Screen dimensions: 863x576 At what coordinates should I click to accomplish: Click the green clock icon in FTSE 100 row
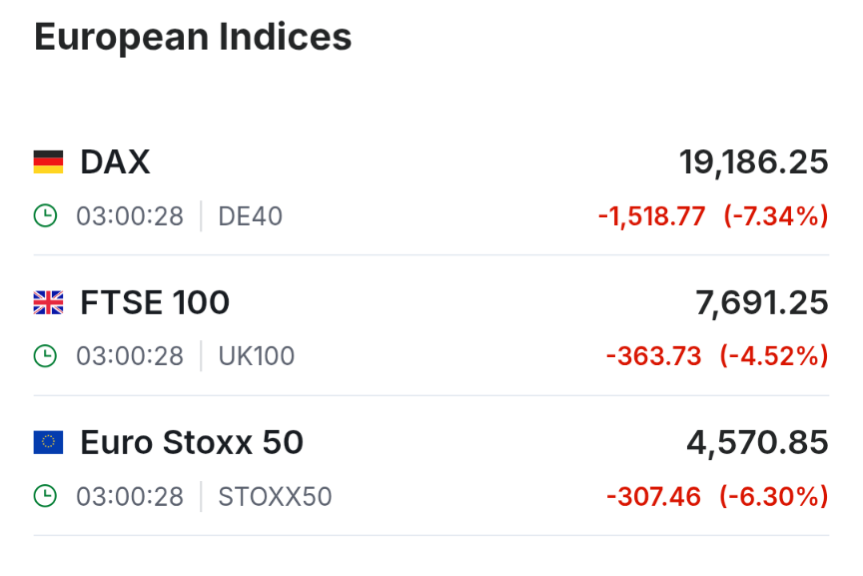click(45, 356)
